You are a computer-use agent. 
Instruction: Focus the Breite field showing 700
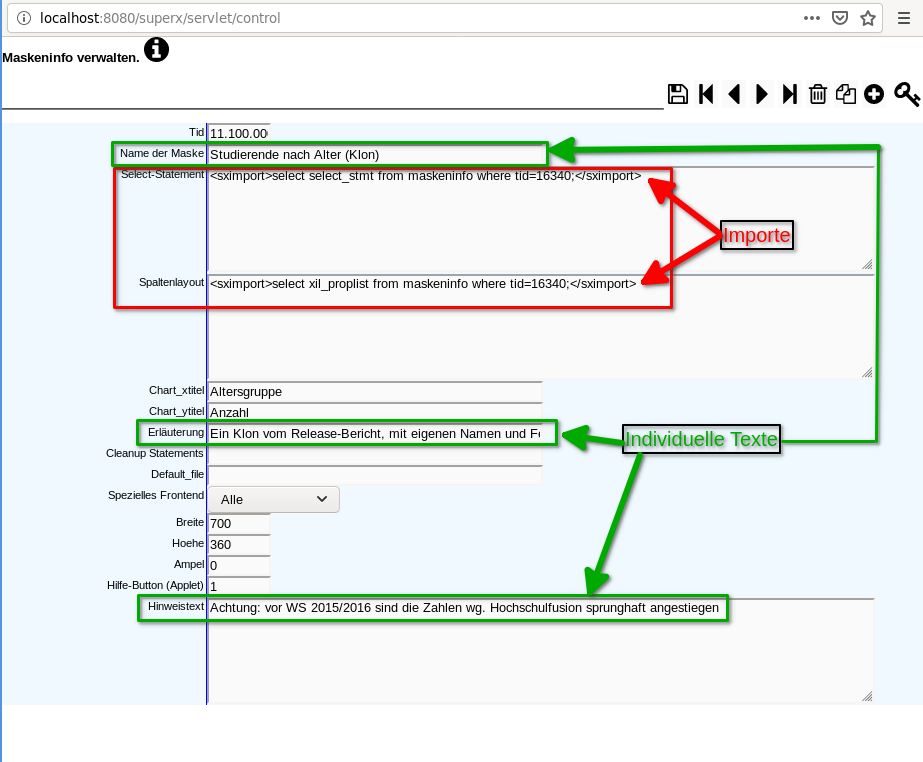239,524
